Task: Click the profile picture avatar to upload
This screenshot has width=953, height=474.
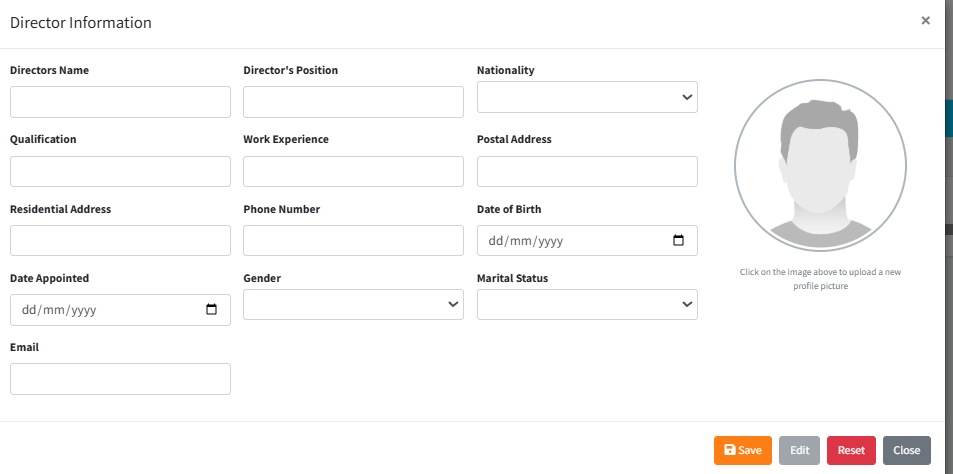Action: tap(820, 170)
